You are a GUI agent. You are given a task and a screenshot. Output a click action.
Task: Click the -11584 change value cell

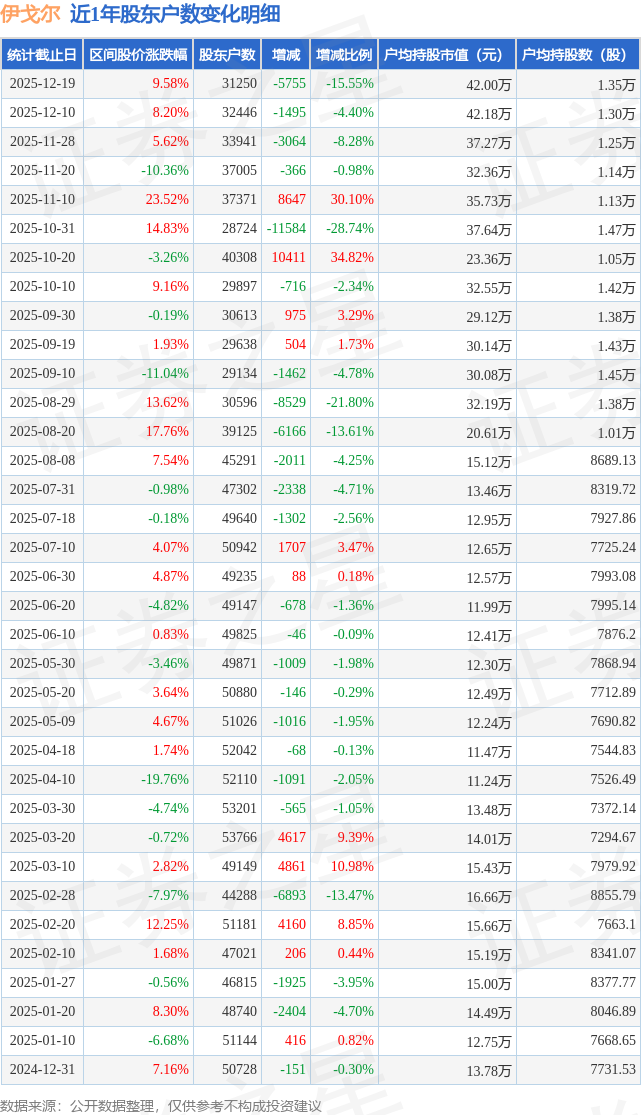(286, 229)
